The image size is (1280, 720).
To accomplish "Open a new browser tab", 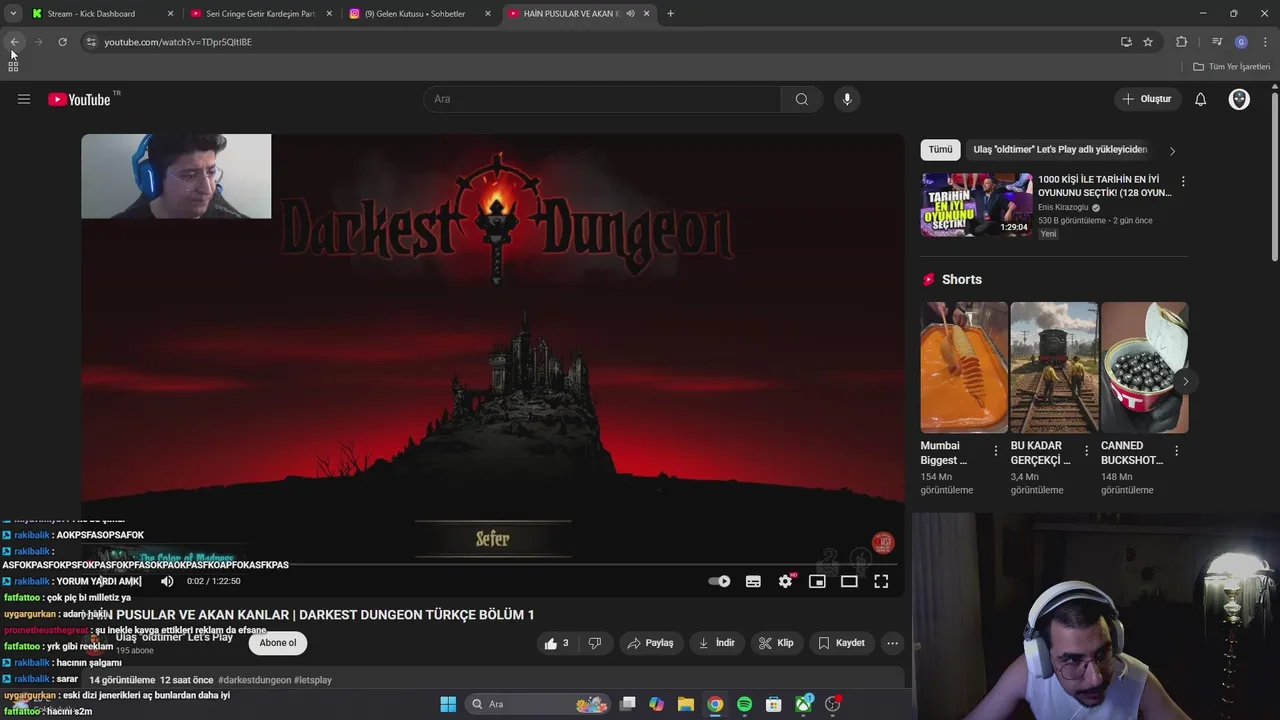I will pyautogui.click(x=670, y=14).
